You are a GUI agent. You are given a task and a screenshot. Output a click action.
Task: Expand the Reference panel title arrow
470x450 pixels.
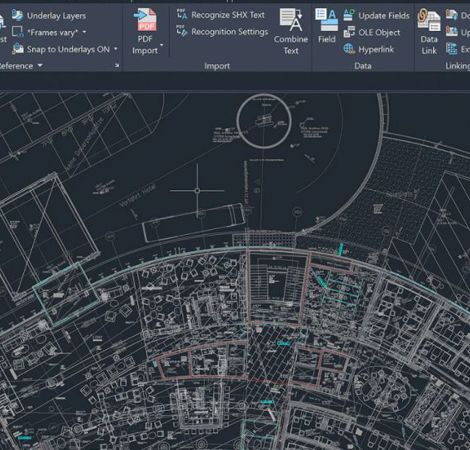[40, 65]
